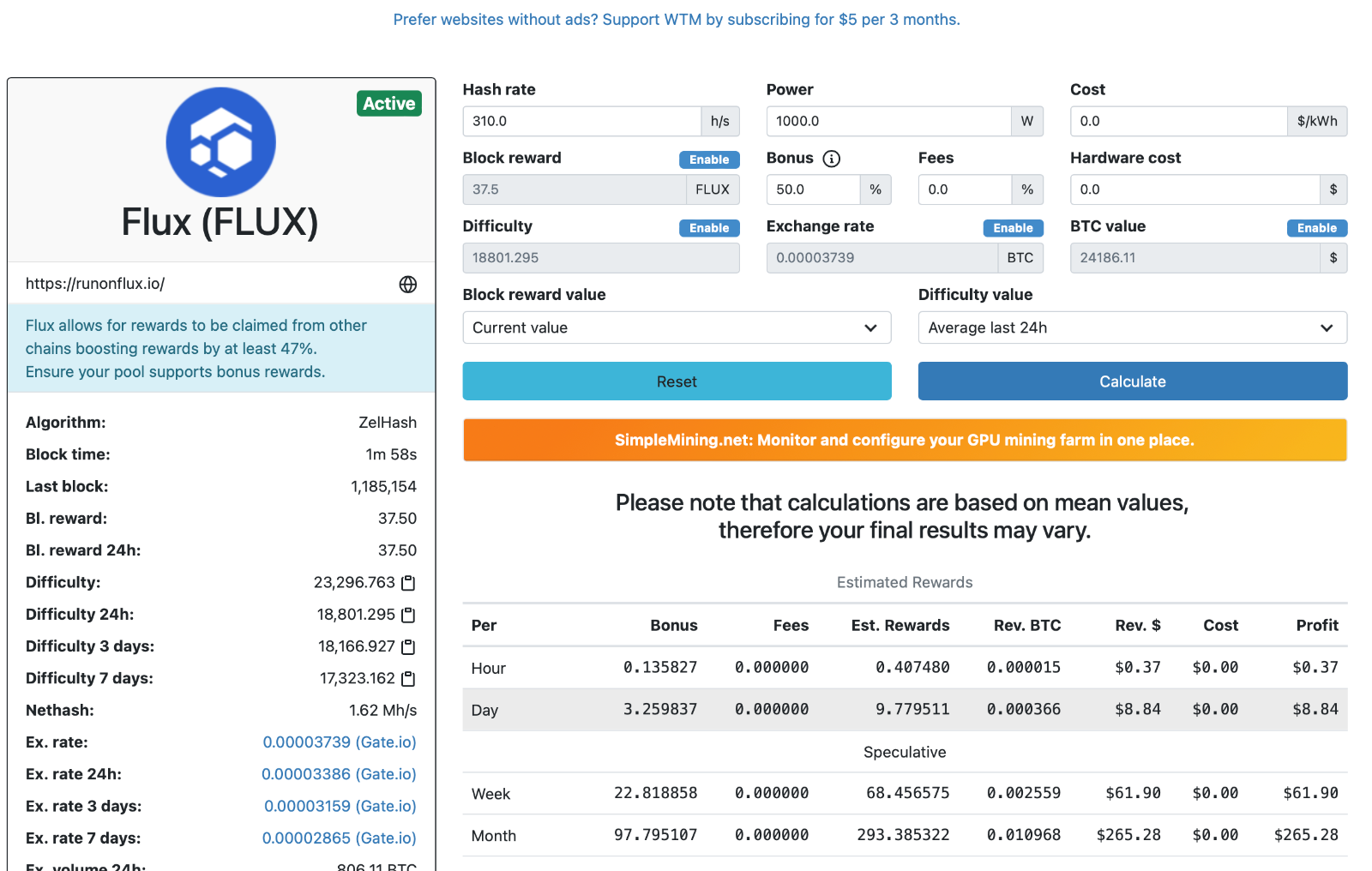The width and height of the screenshot is (1372, 871).
Task: Click the Flux (FLUX) coin title
Action: click(220, 222)
